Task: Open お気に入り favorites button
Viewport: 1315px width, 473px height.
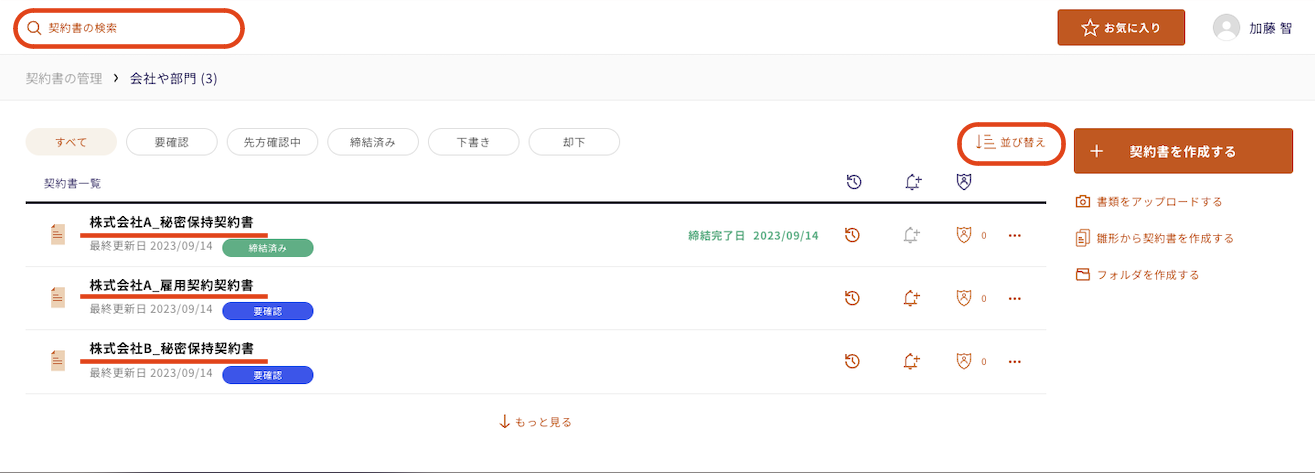Action: coord(1121,28)
